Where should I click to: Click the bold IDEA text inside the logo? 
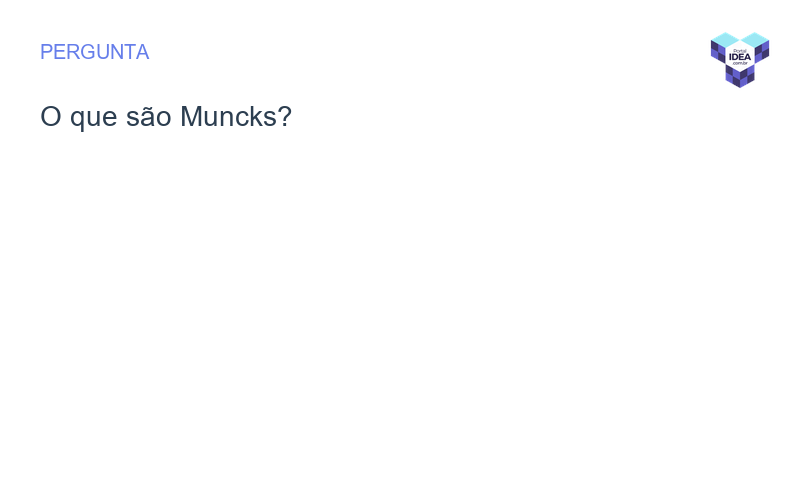[740, 57]
